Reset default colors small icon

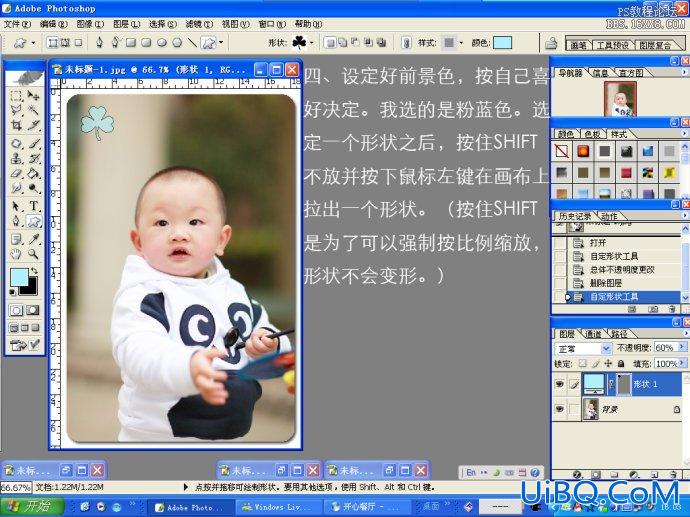(12, 292)
